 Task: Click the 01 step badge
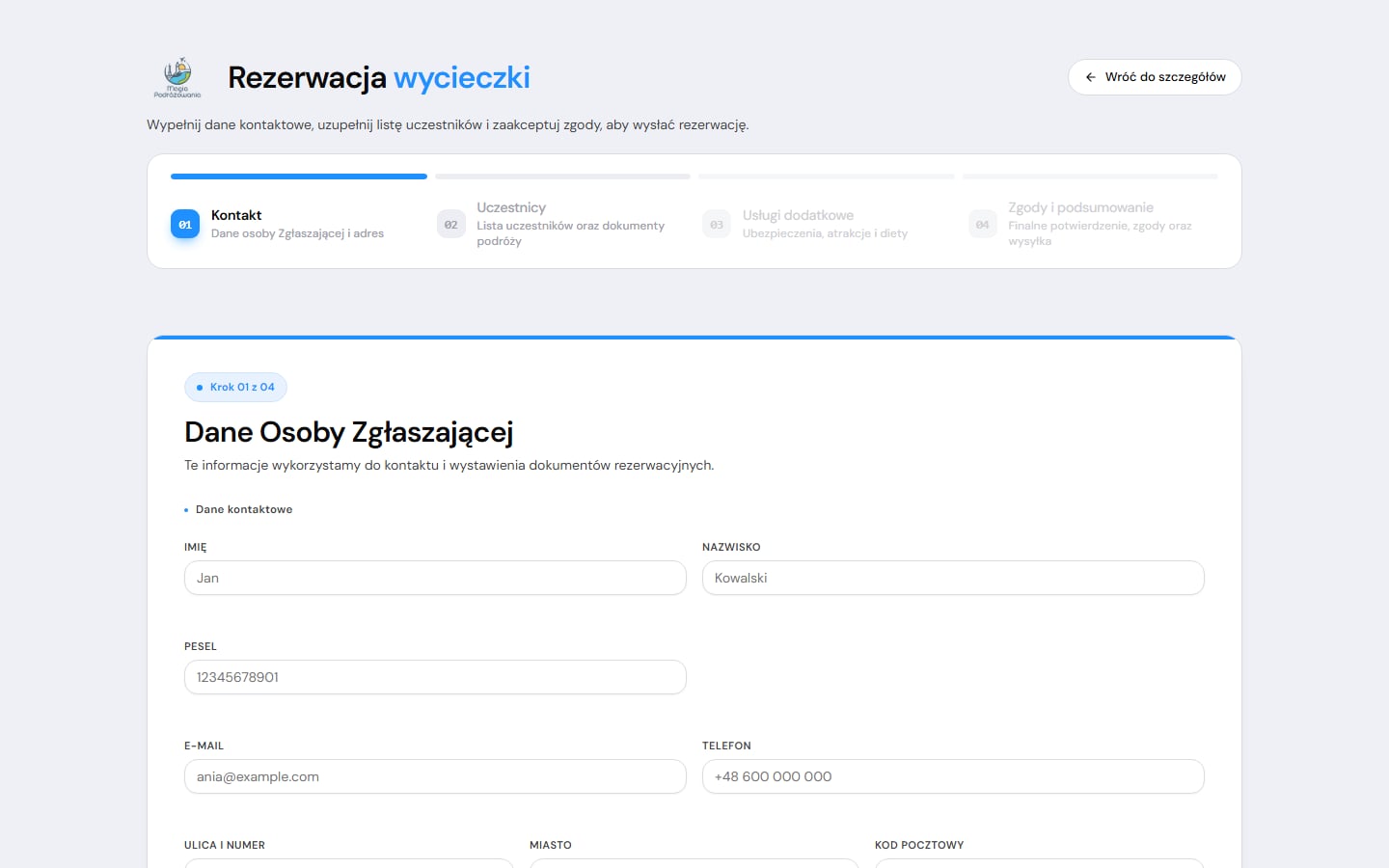pos(185,225)
